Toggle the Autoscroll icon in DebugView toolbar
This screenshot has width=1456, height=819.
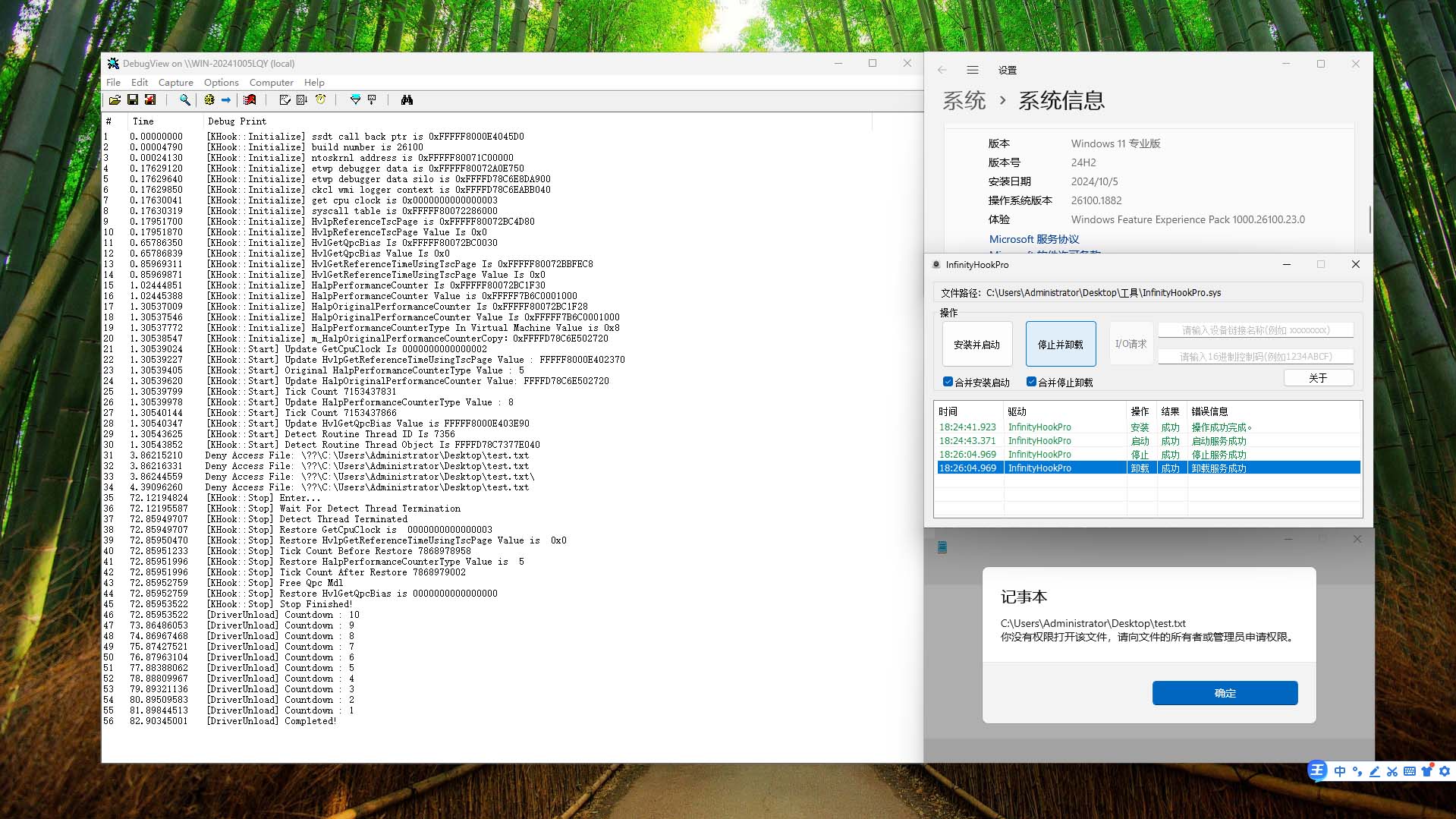(302, 100)
